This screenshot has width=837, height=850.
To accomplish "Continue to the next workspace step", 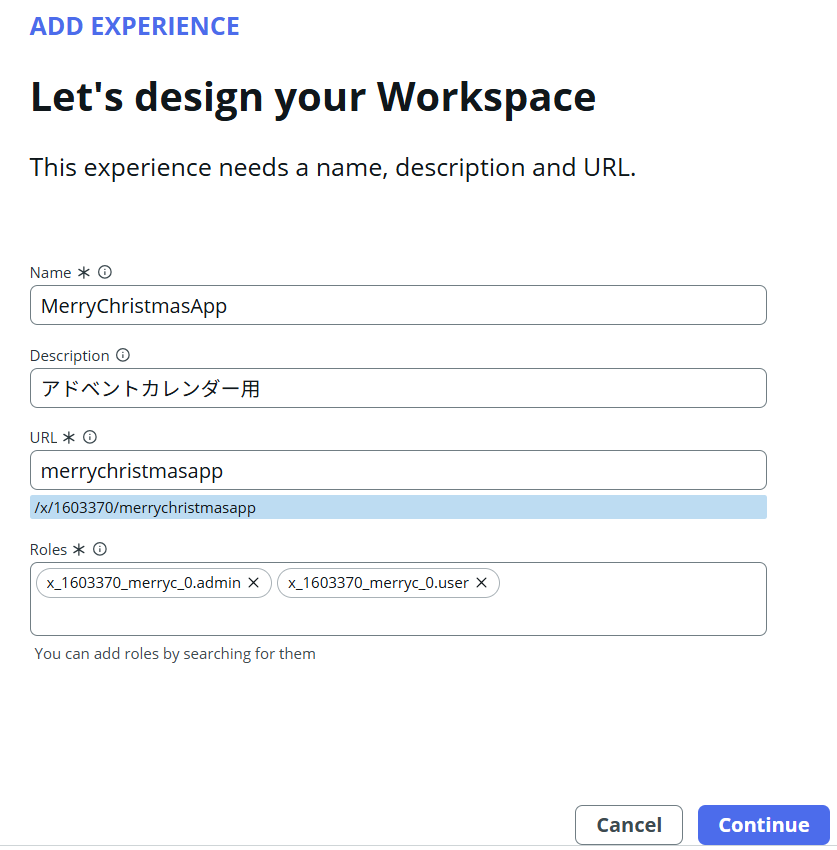I will (764, 825).
